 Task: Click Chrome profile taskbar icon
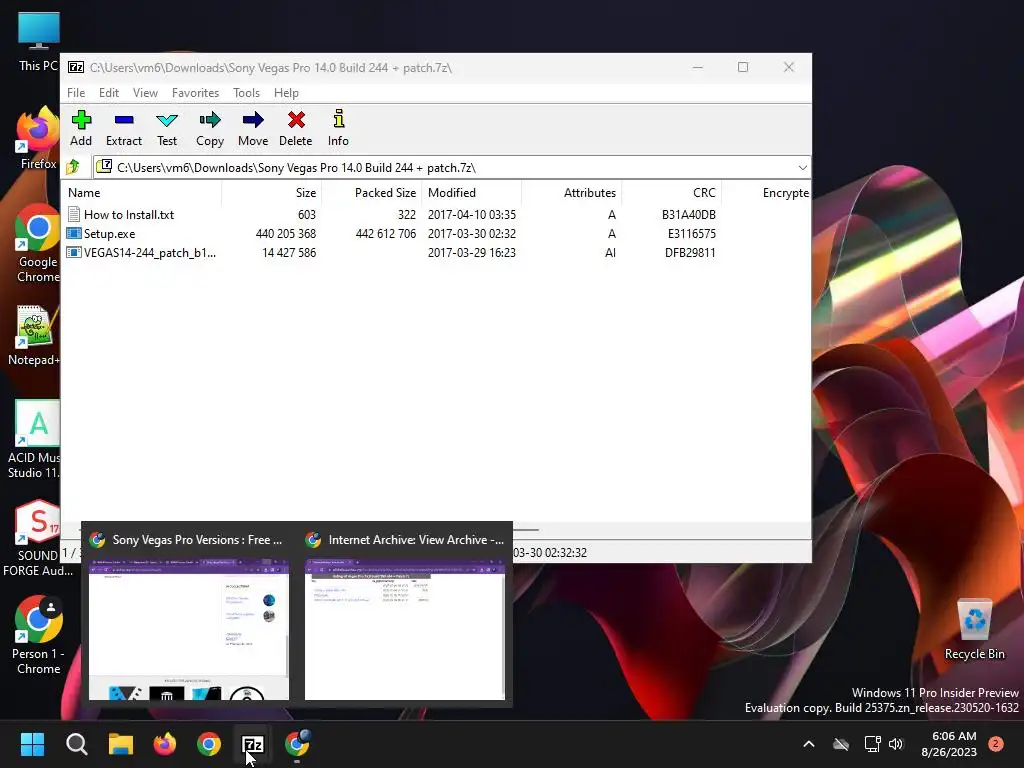pos(297,744)
